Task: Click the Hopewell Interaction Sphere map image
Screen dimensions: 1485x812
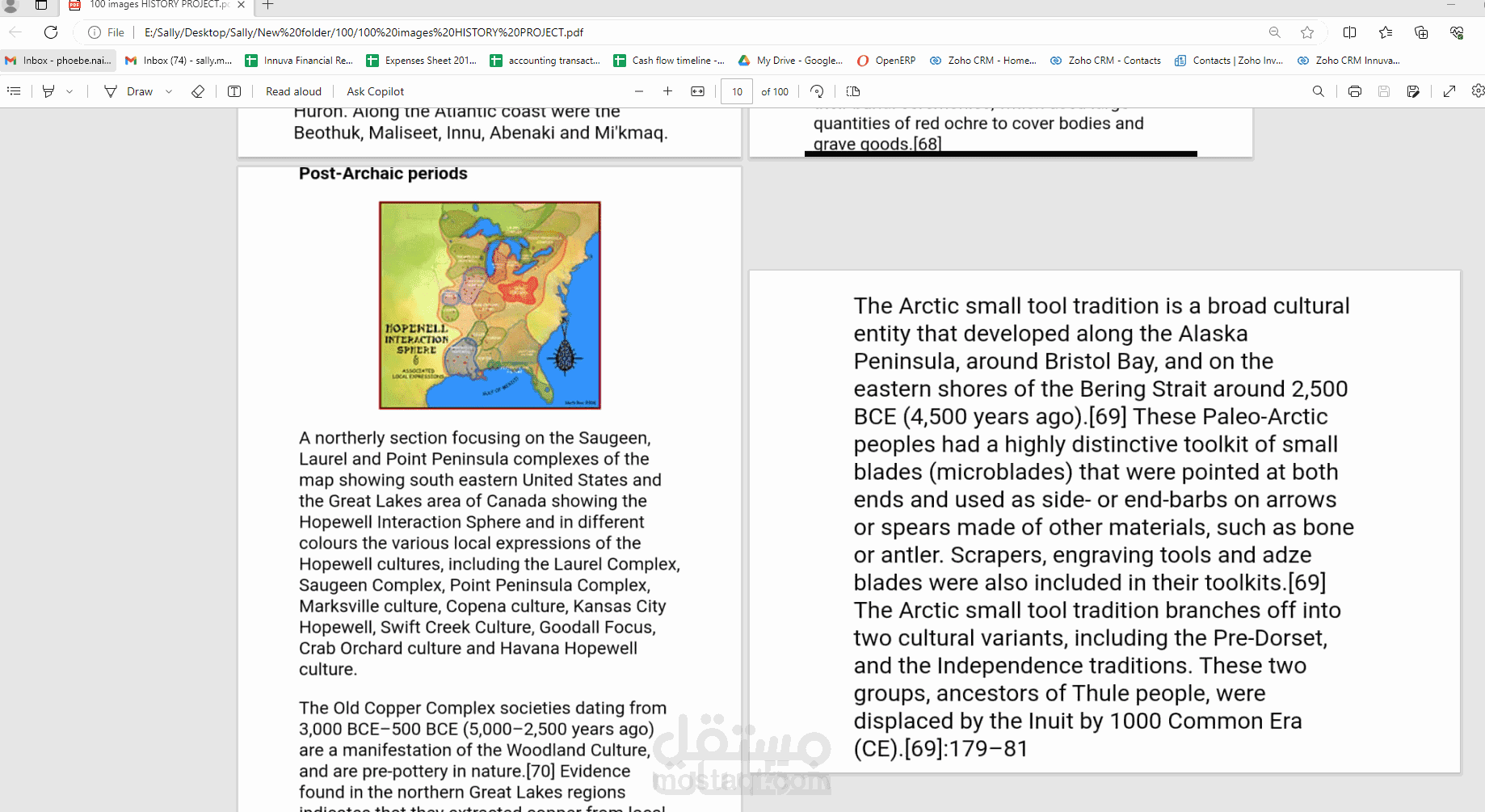Action: point(490,305)
